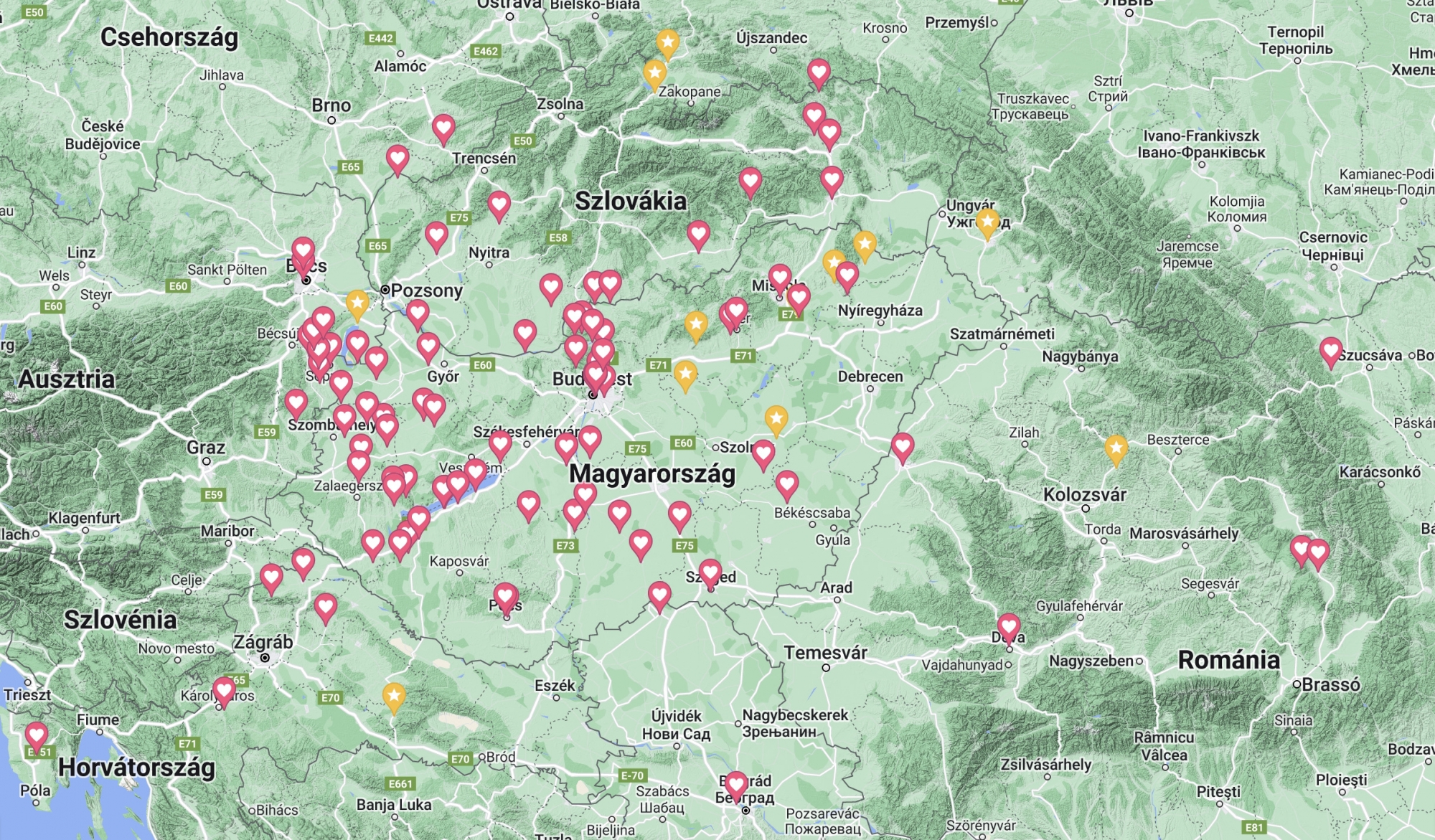Click the heart pin at Károlyváros
This screenshot has height=840, width=1435.
(x=224, y=691)
